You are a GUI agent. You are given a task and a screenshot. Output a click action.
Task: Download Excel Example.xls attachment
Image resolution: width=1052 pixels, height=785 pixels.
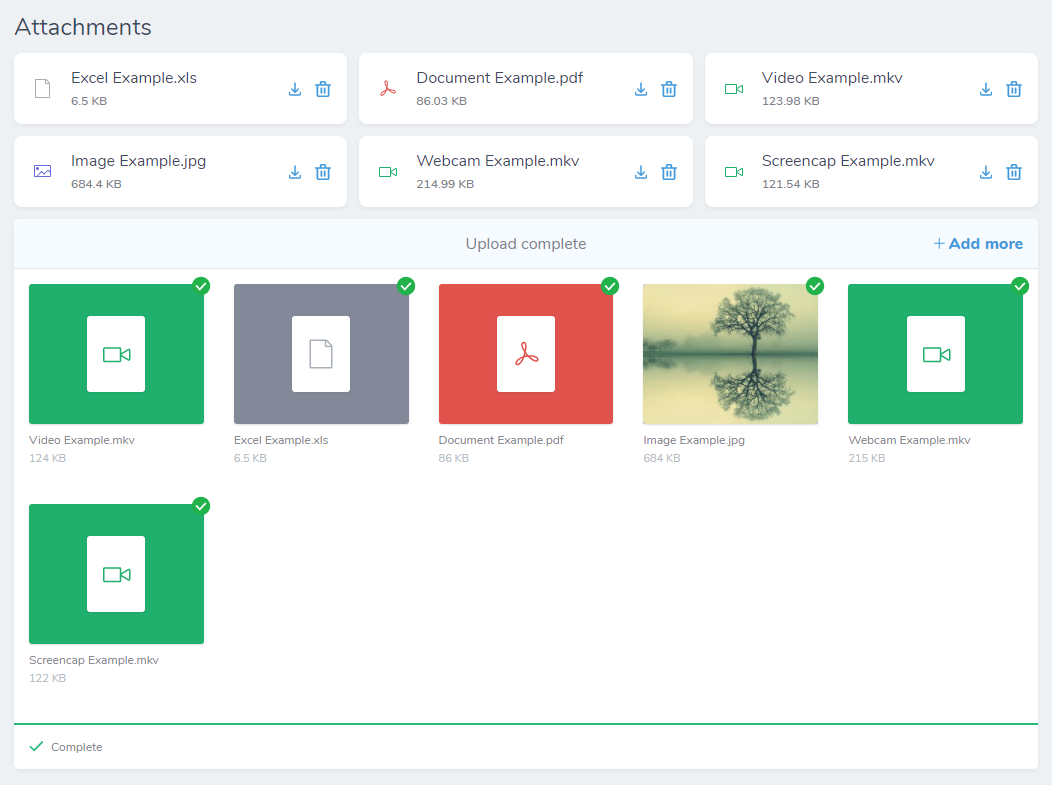pos(295,89)
